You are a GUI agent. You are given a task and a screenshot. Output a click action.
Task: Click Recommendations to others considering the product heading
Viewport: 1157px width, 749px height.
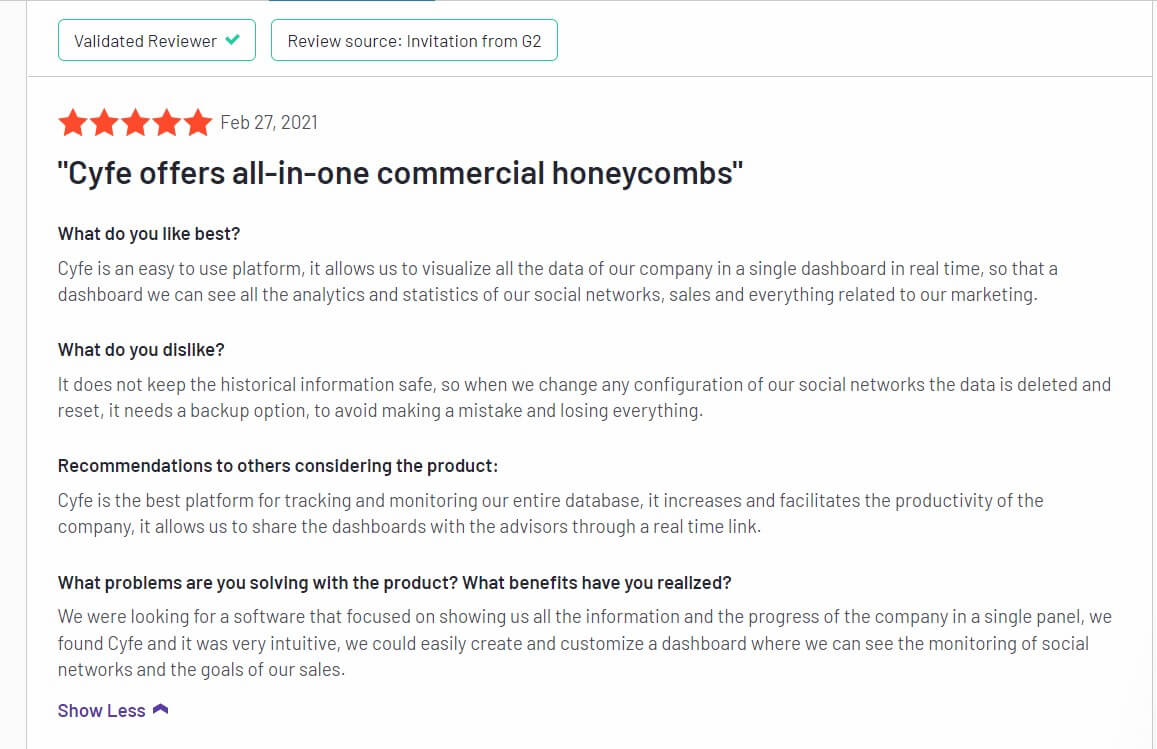tap(277, 466)
